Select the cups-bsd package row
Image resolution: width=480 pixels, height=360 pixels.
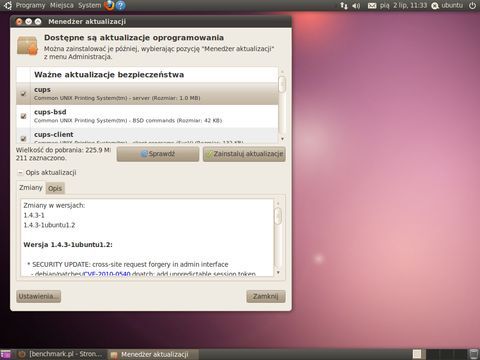(147, 116)
